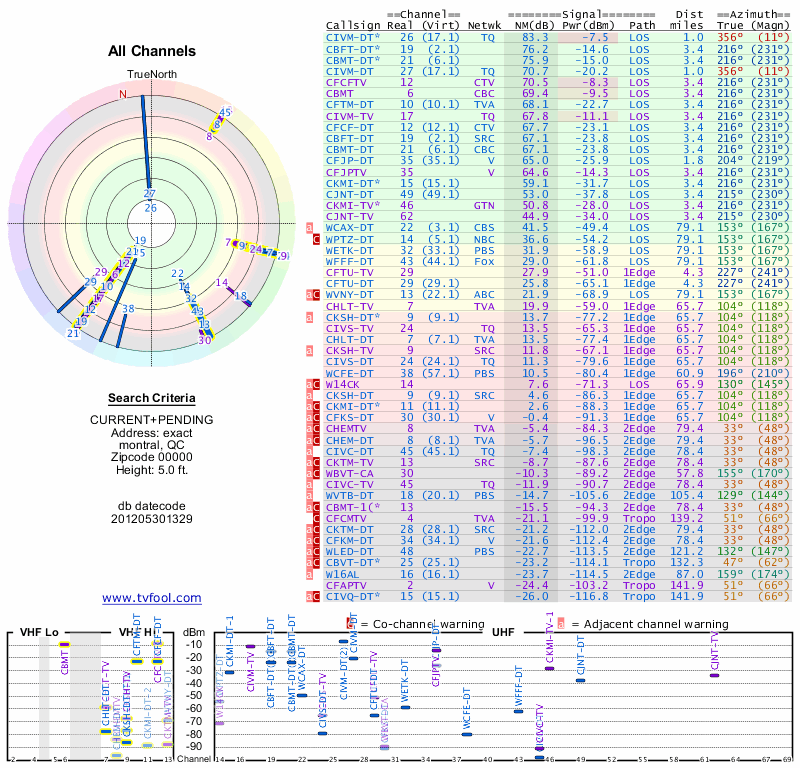The image size is (800, 768).
Task: Click the 201205301329 datecode
Action: point(152,519)
